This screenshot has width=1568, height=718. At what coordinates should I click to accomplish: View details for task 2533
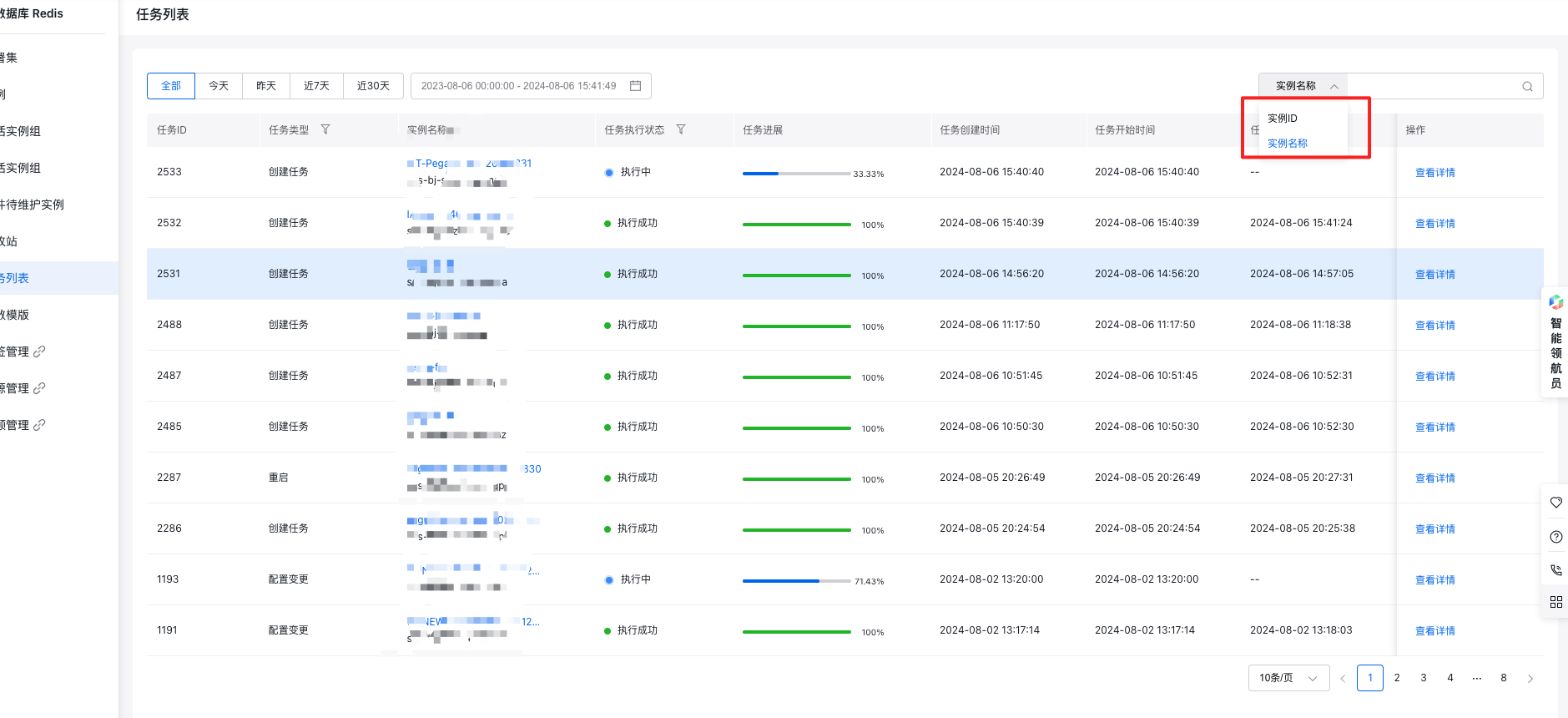click(x=1434, y=173)
